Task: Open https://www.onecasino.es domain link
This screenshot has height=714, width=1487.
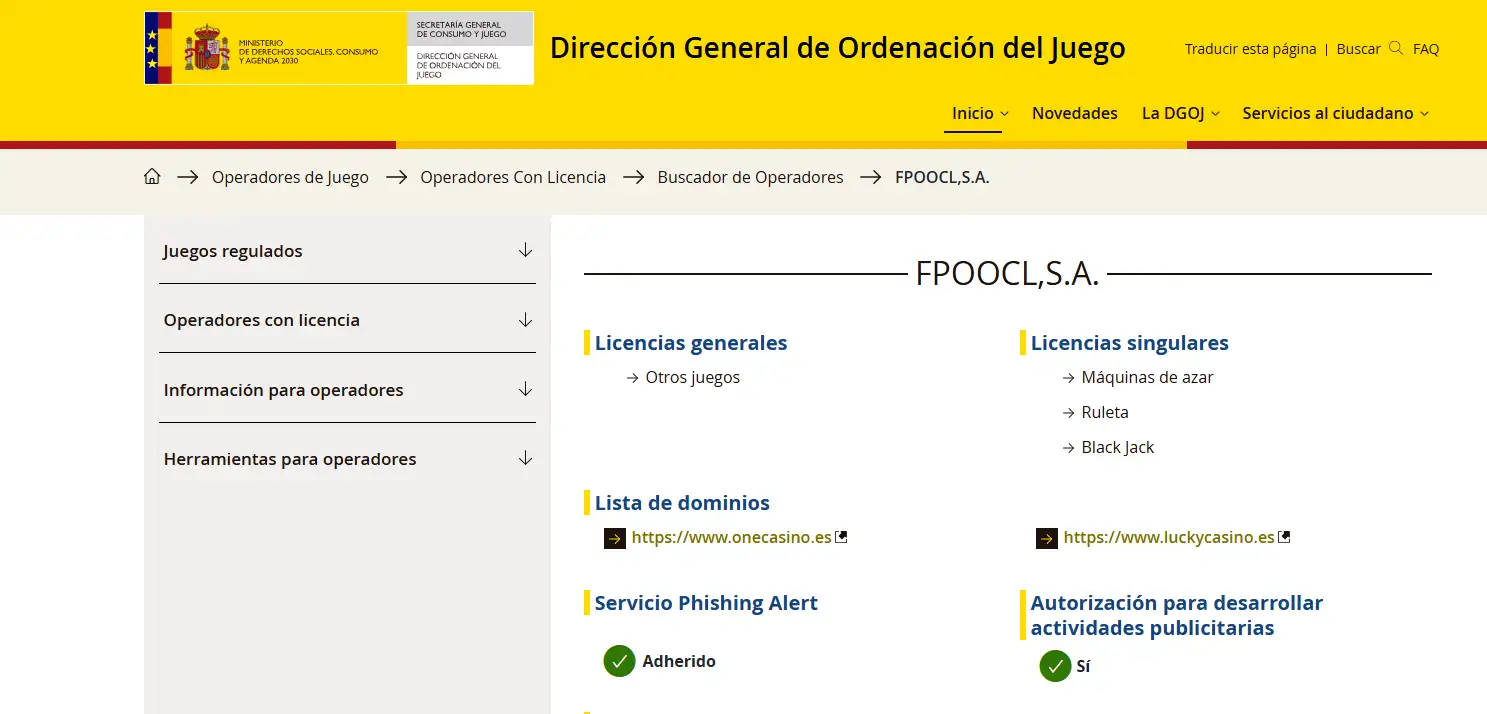Action: 731,537
